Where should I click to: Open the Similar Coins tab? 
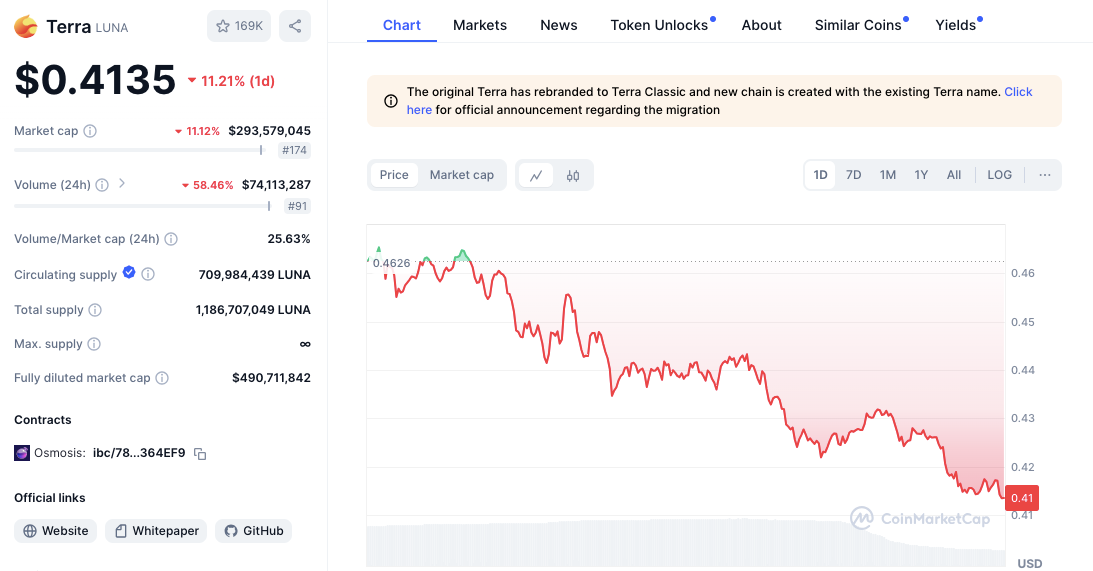click(x=858, y=25)
